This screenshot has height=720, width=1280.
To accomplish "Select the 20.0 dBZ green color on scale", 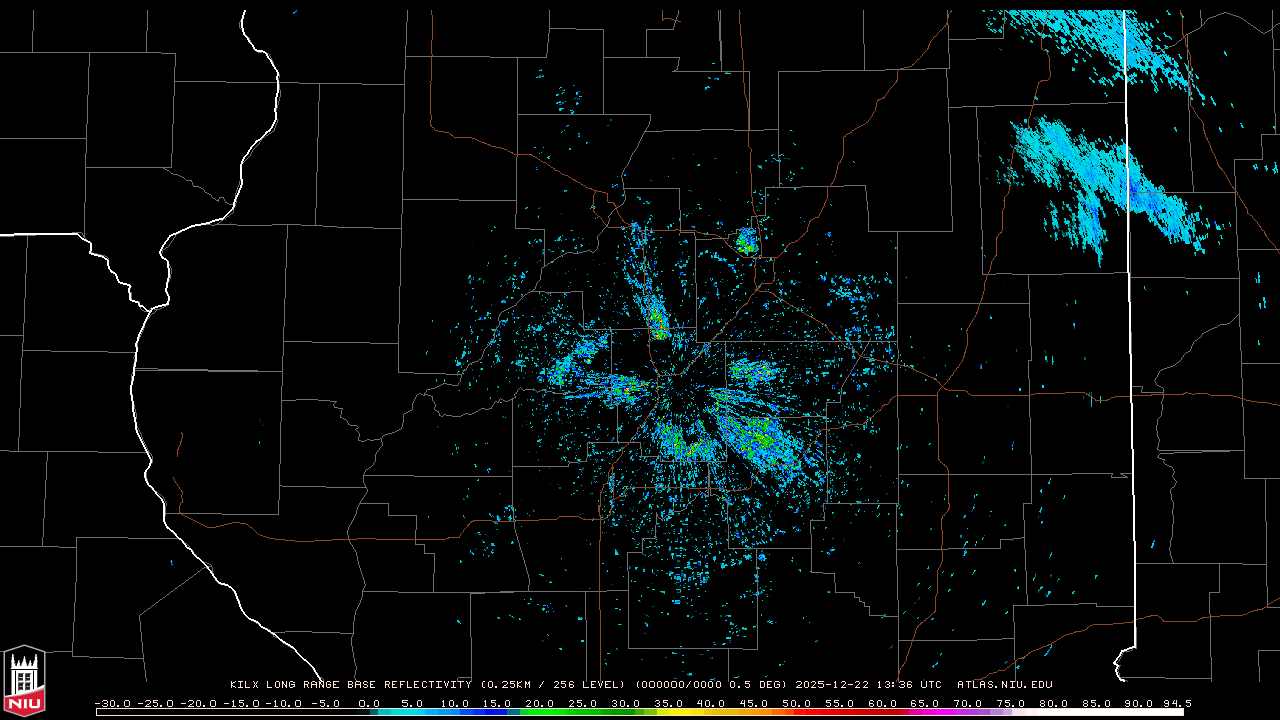I will (x=540, y=712).
